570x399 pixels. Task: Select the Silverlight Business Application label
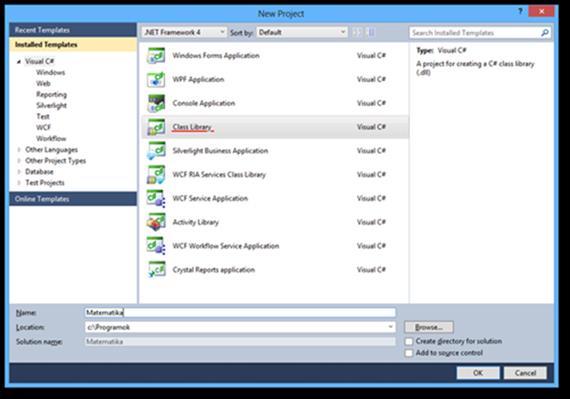pyautogui.click(x=220, y=151)
